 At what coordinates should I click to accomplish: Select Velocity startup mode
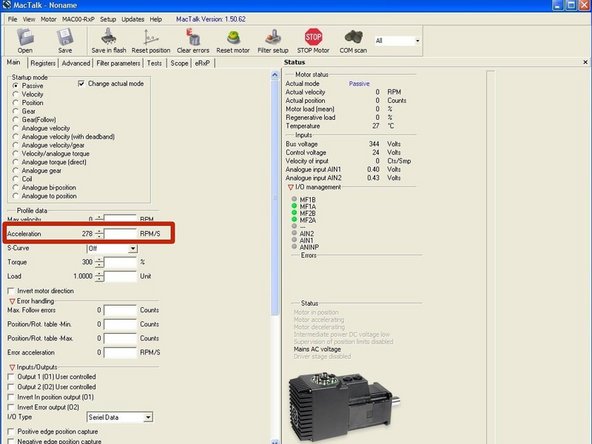[x=15, y=94]
